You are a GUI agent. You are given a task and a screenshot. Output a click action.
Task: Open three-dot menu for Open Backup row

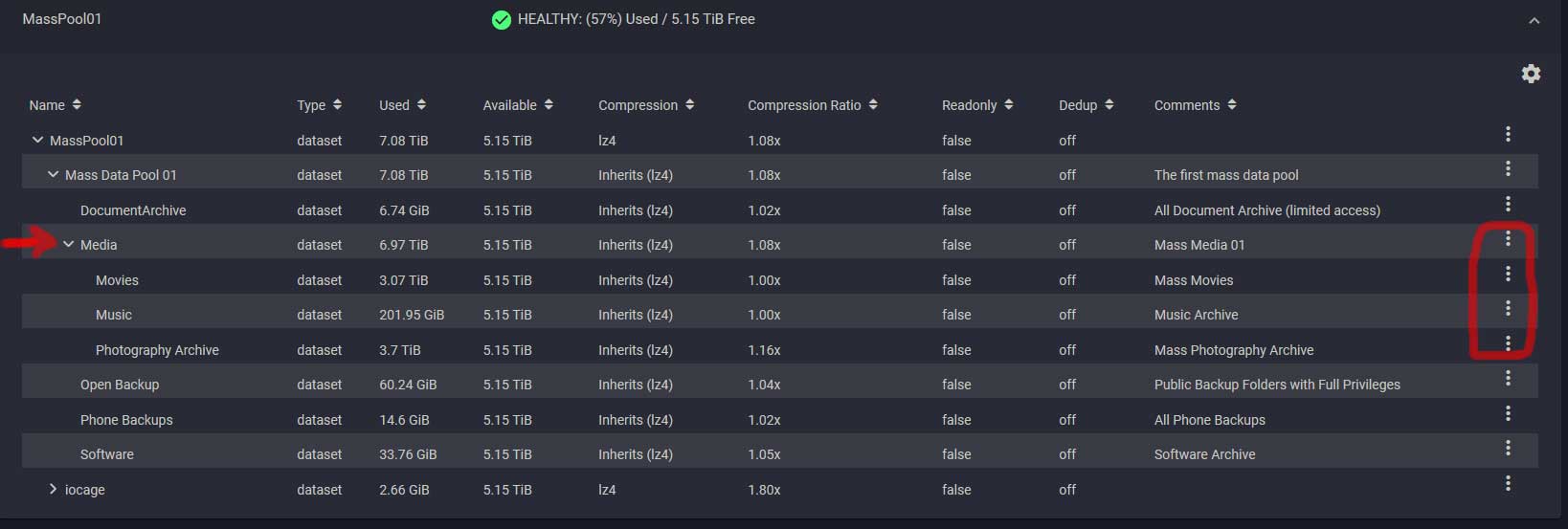tap(1508, 378)
